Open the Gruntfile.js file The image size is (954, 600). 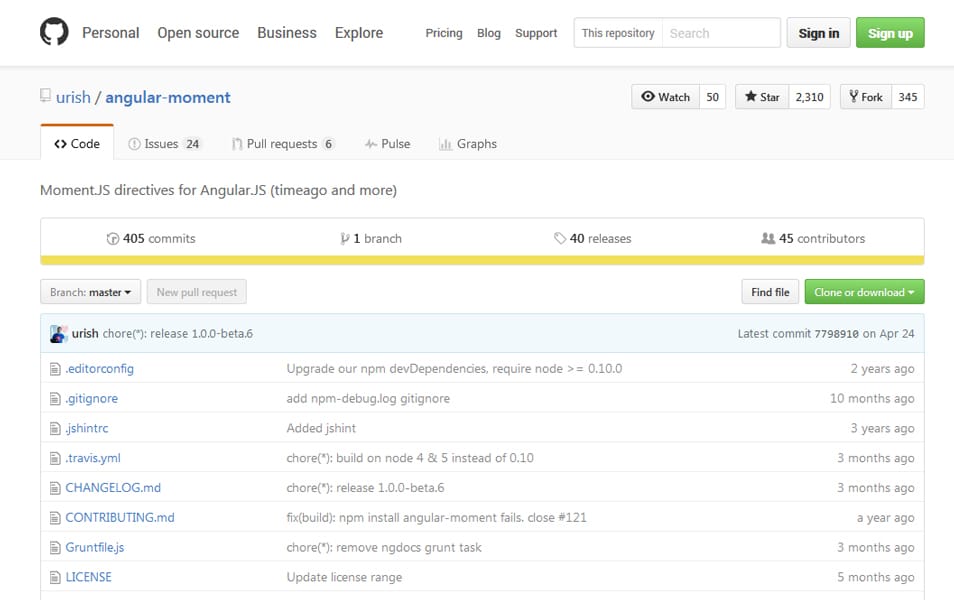pyautogui.click(x=95, y=548)
